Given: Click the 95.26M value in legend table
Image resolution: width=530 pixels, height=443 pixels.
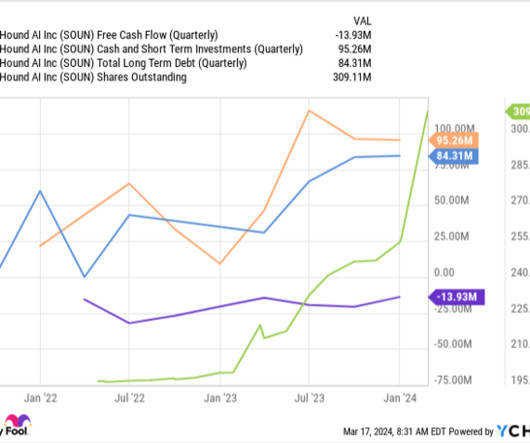Looking at the screenshot, I should click(355, 49).
